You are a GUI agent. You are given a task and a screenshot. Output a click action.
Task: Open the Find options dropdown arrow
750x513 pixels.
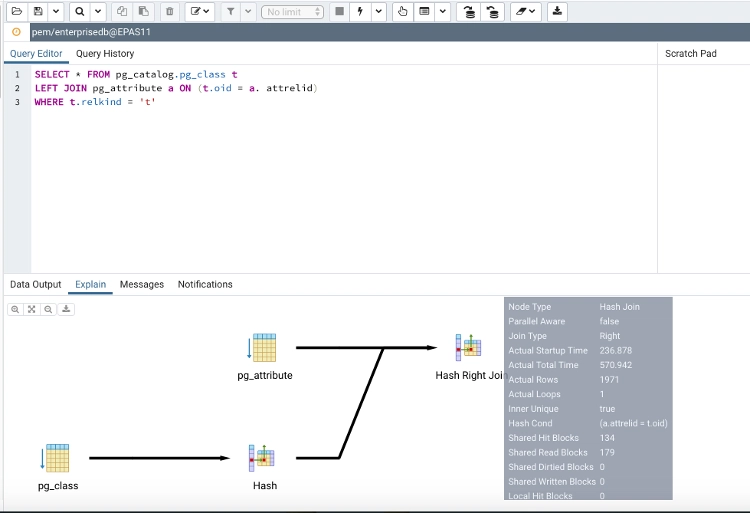(98, 11)
